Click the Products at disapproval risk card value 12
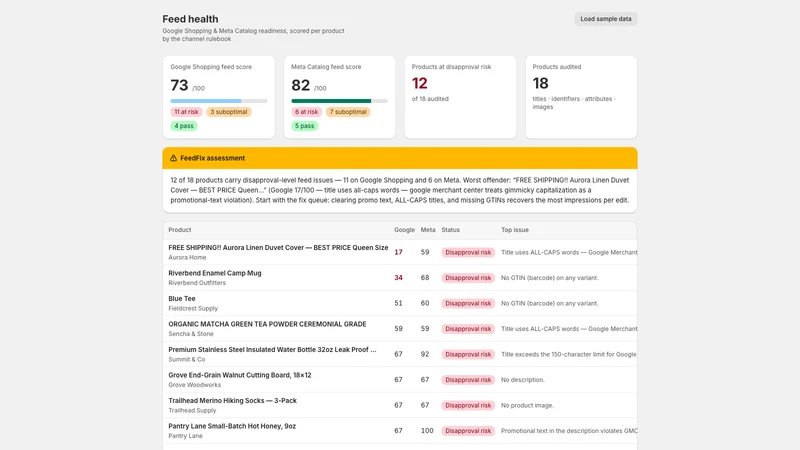Image resolution: width=800 pixels, height=450 pixels. (x=419, y=83)
